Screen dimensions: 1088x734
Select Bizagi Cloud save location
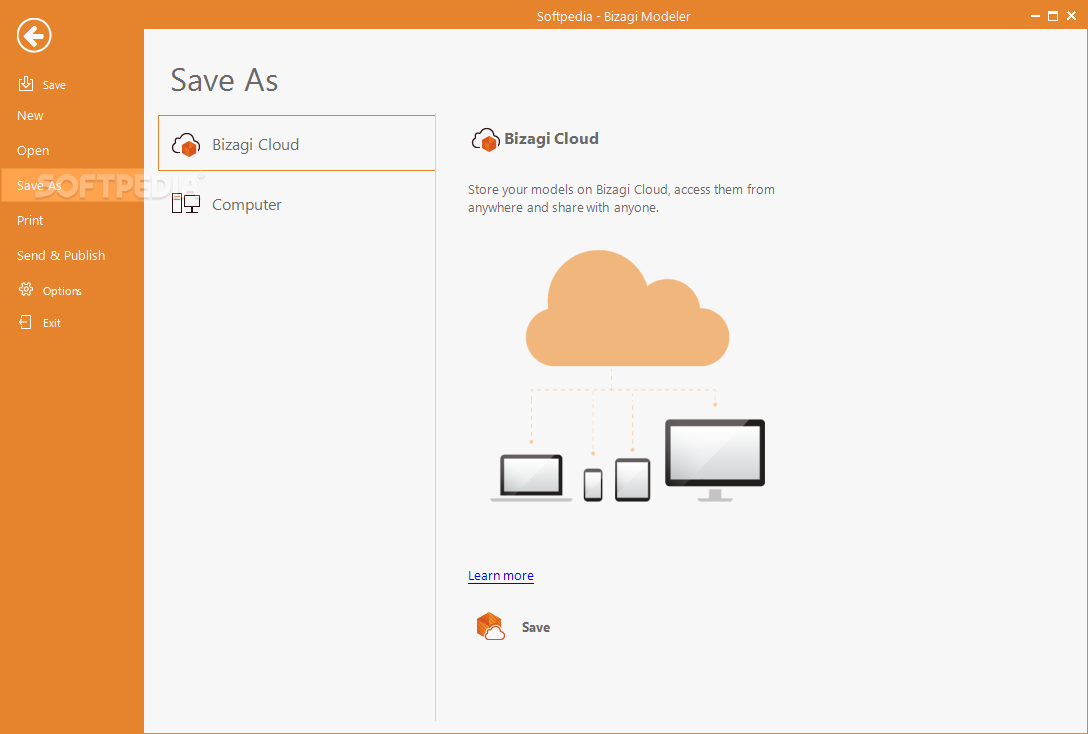(297, 144)
